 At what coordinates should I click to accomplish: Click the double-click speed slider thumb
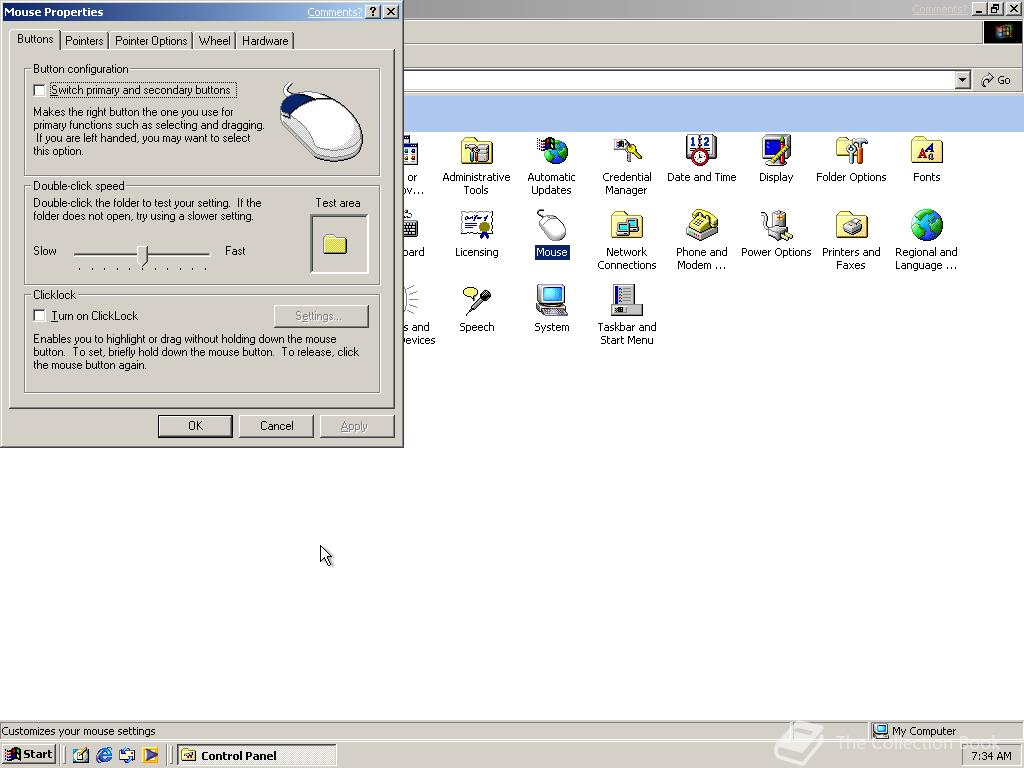pyautogui.click(x=142, y=255)
